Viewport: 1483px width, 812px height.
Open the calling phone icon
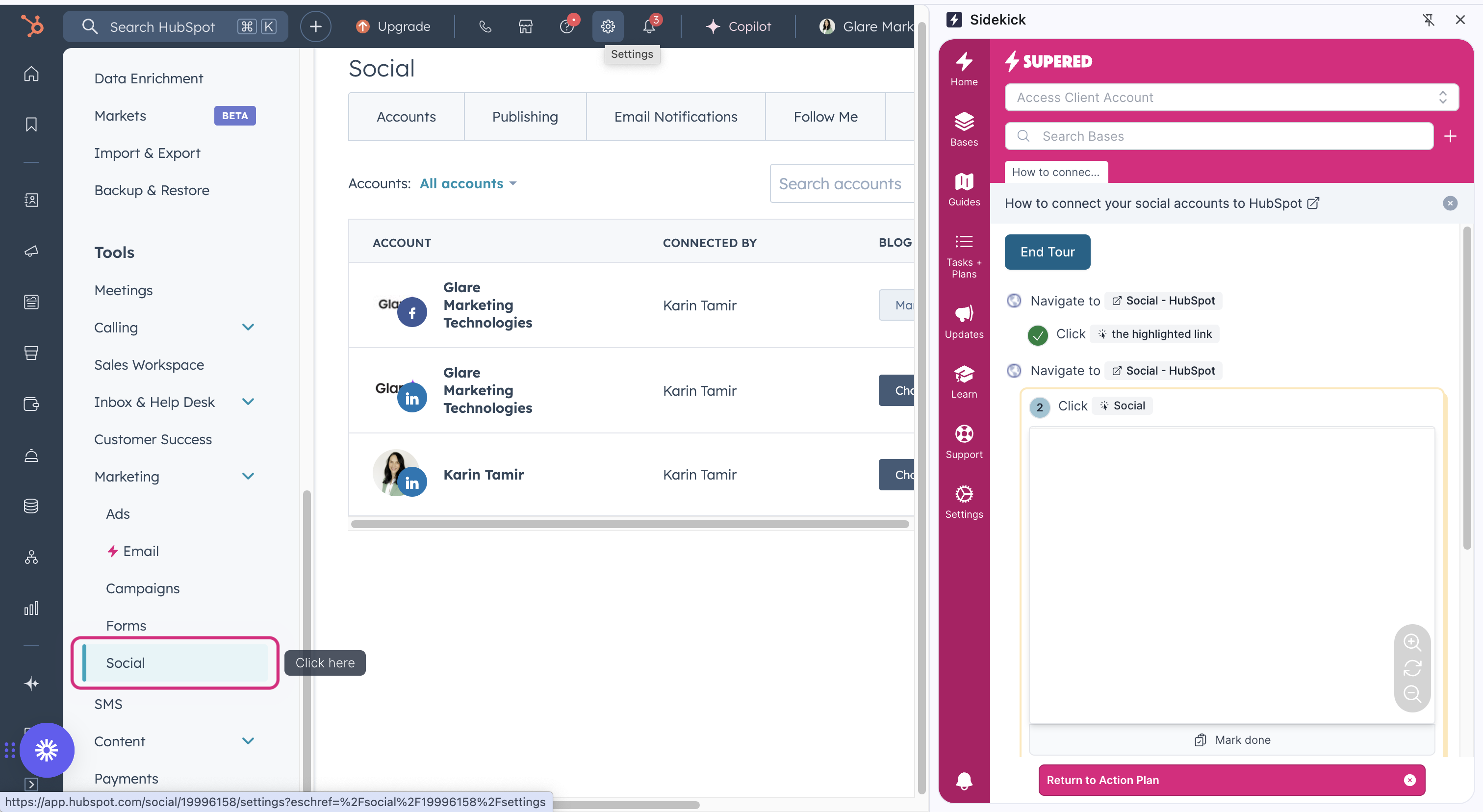485,26
